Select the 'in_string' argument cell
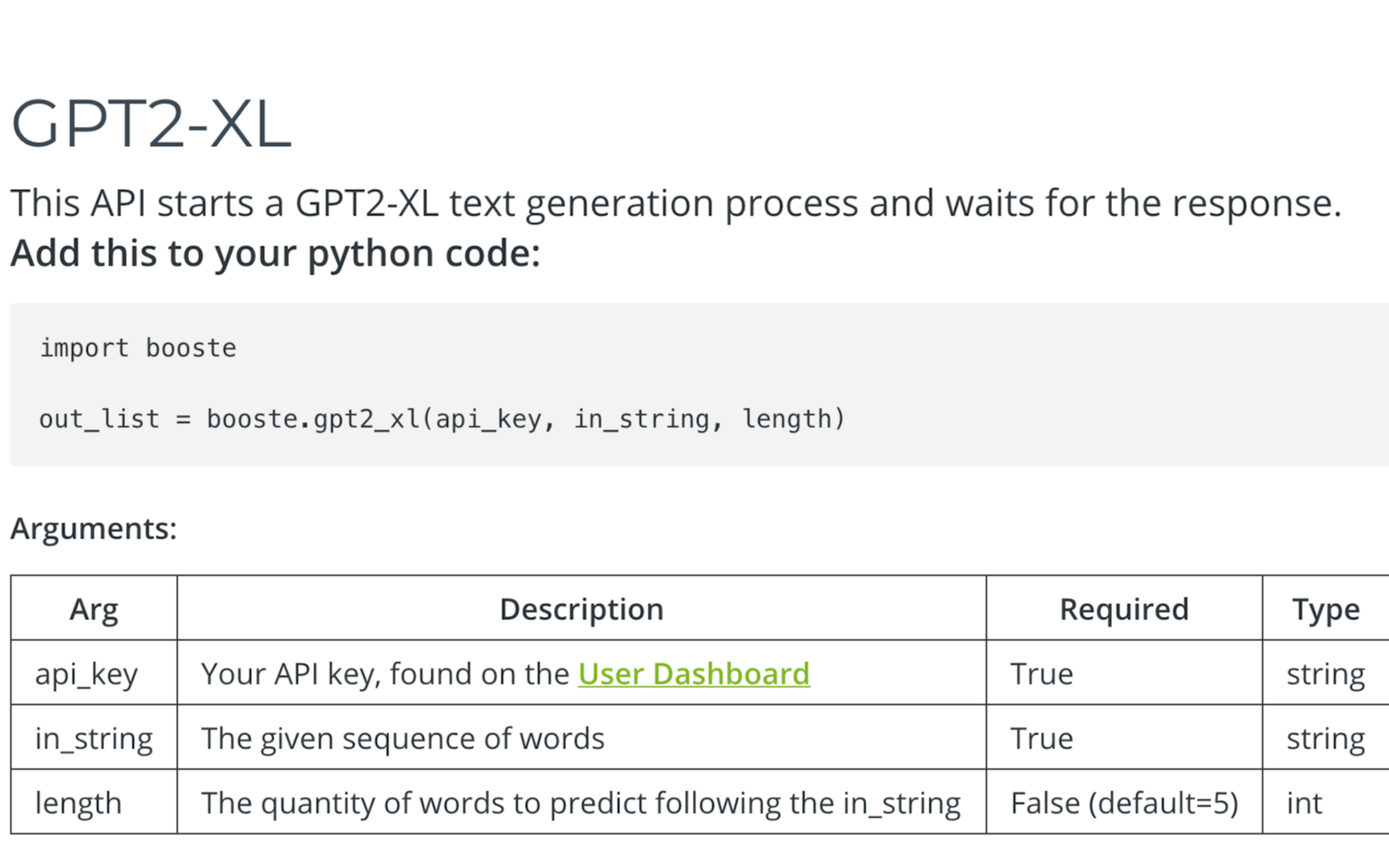Viewport: 1389px width, 868px height. tap(94, 739)
